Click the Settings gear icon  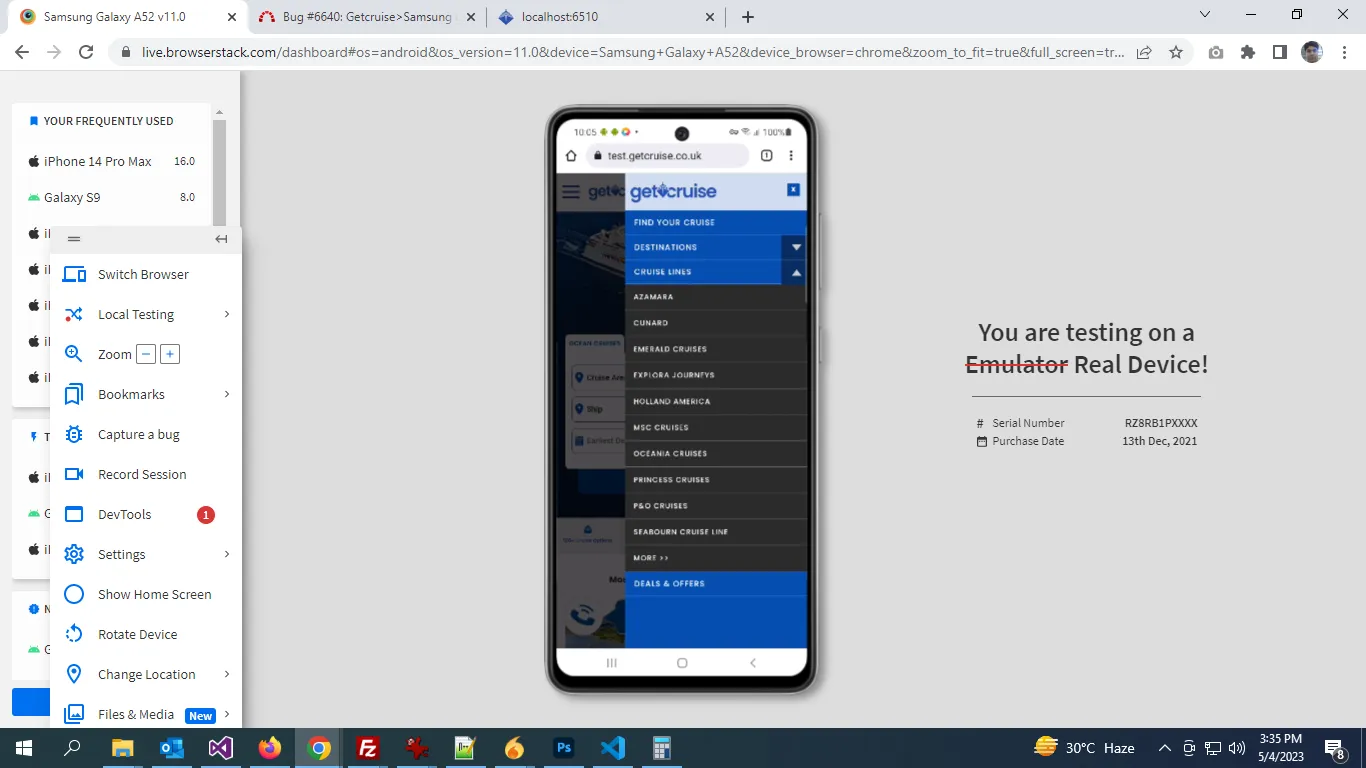[x=74, y=554]
